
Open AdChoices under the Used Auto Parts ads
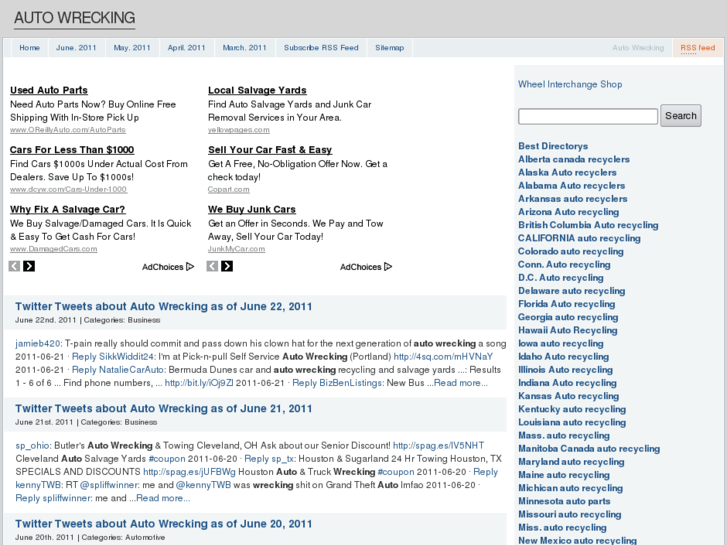pyautogui.click(x=168, y=267)
